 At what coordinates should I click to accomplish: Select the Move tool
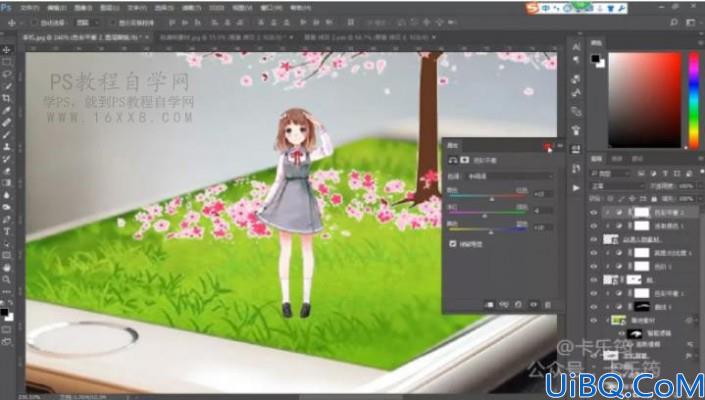[x=7, y=50]
